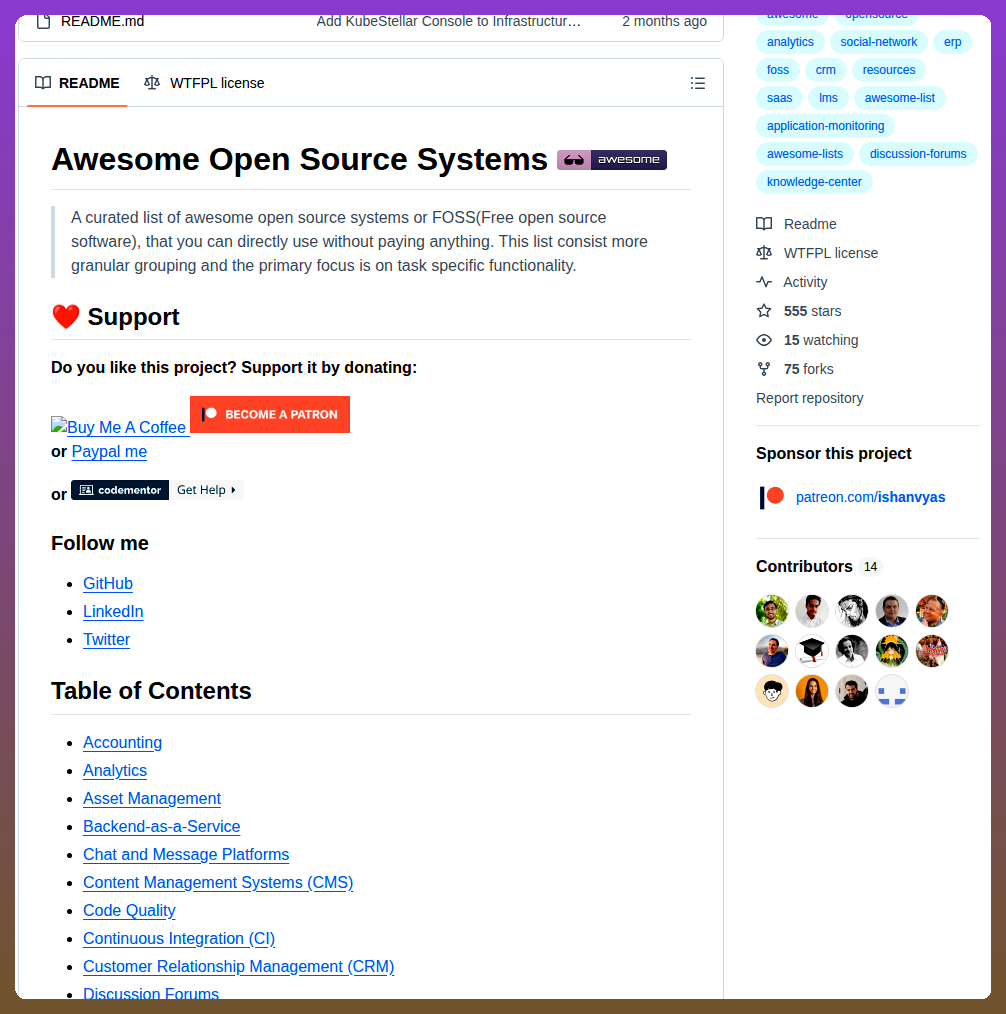Select the crm topic tag
This screenshot has width=1006, height=1014.
826,70
